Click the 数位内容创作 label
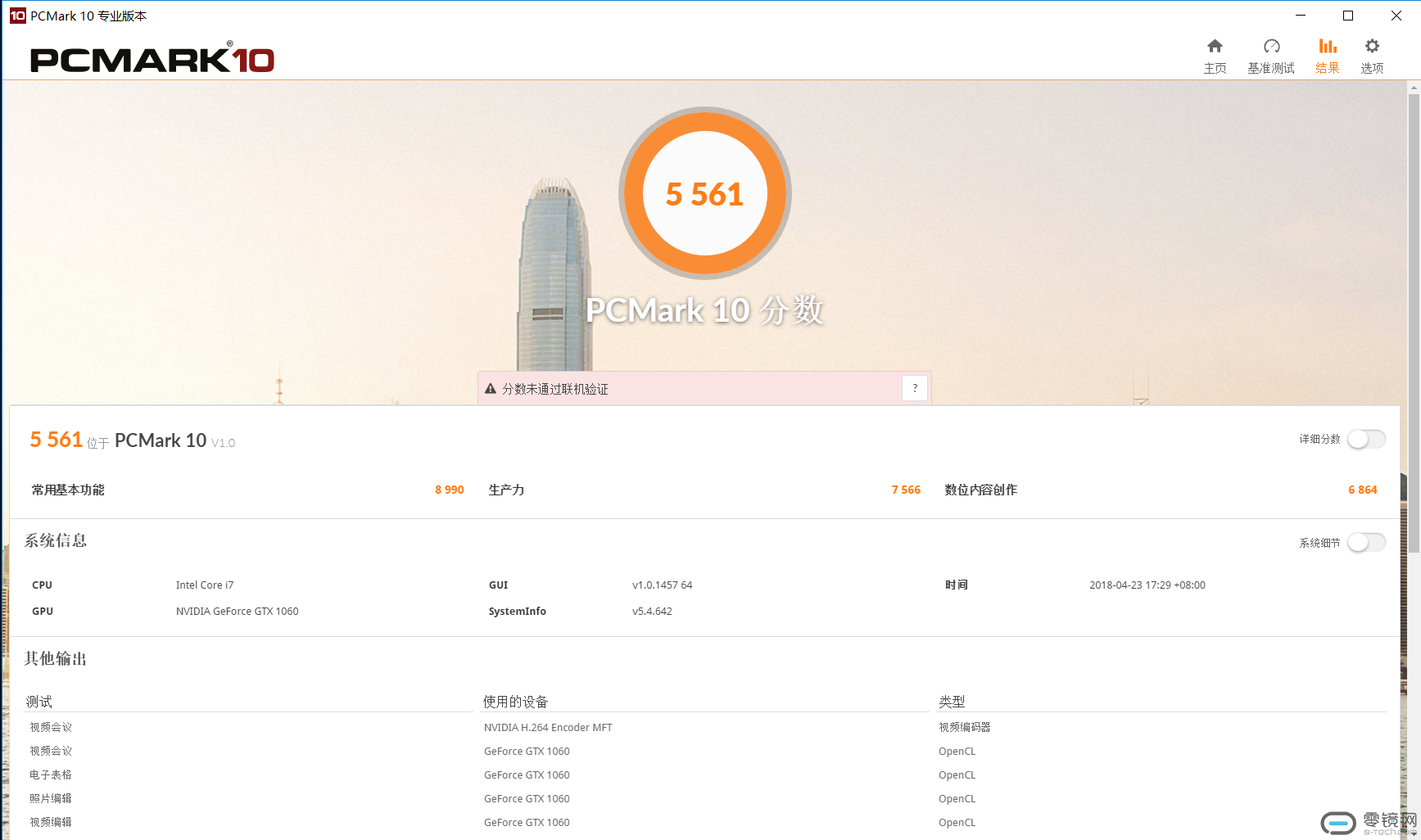Image resolution: width=1421 pixels, height=840 pixels. [x=980, y=490]
